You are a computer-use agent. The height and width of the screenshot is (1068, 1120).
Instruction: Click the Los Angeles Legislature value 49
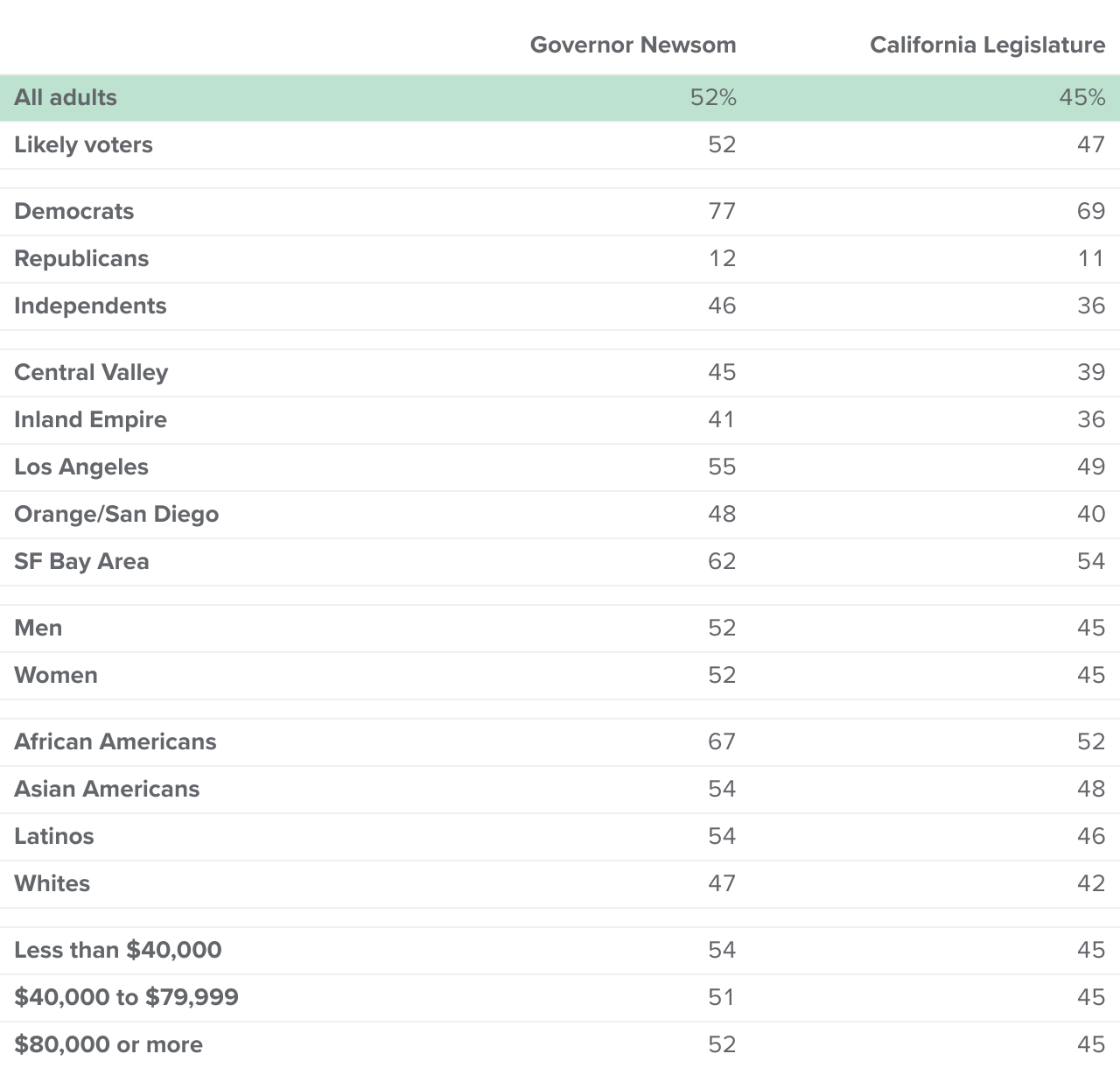pos(1091,467)
